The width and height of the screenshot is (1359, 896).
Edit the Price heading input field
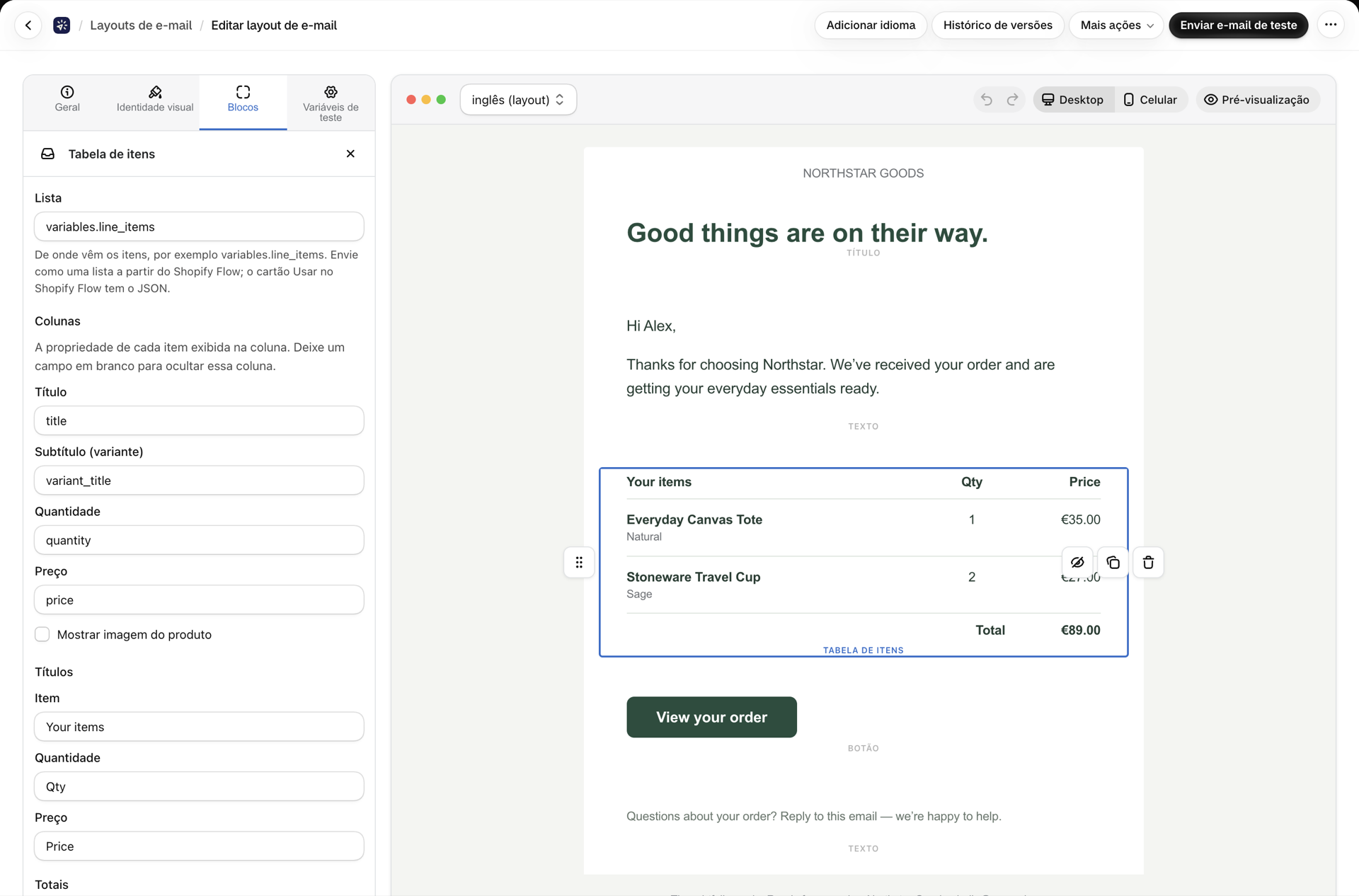click(x=199, y=846)
